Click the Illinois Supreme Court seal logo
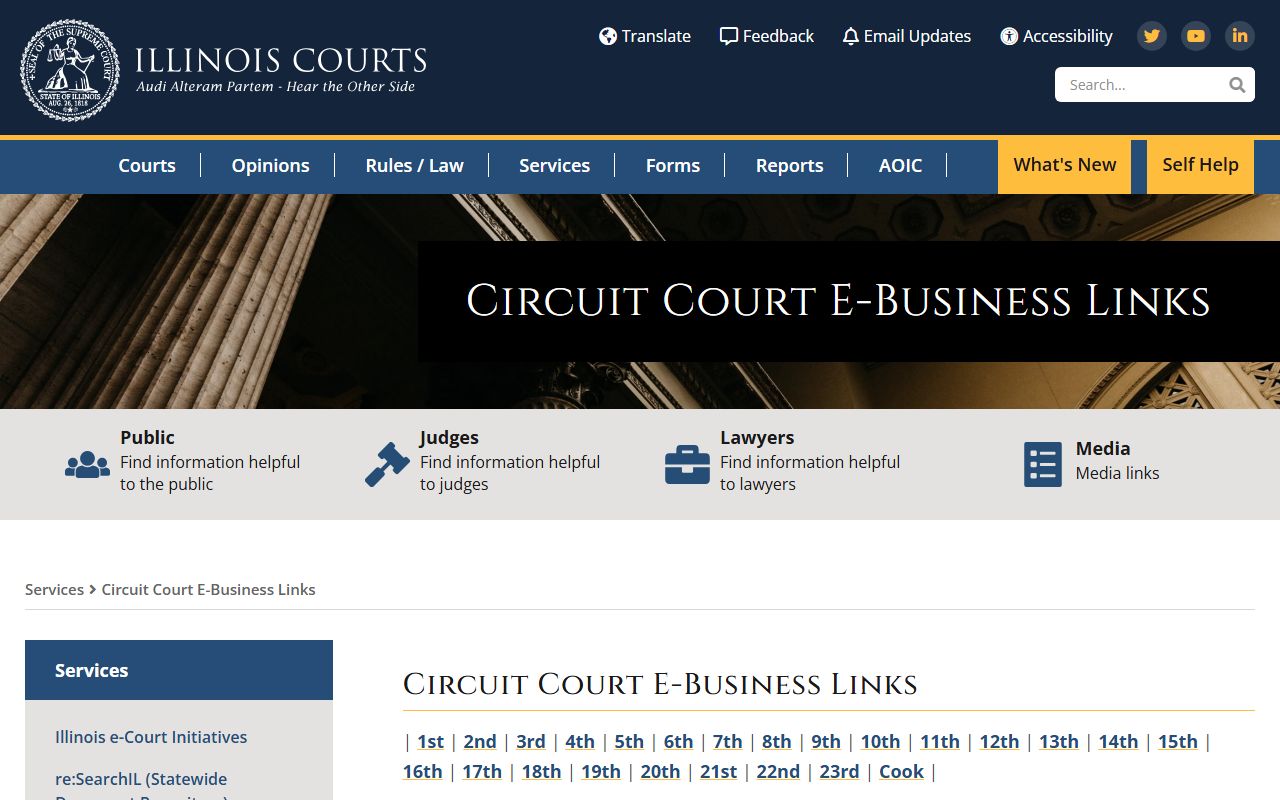Image resolution: width=1280 pixels, height=800 pixels. pyautogui.click(x=70, y=70)
